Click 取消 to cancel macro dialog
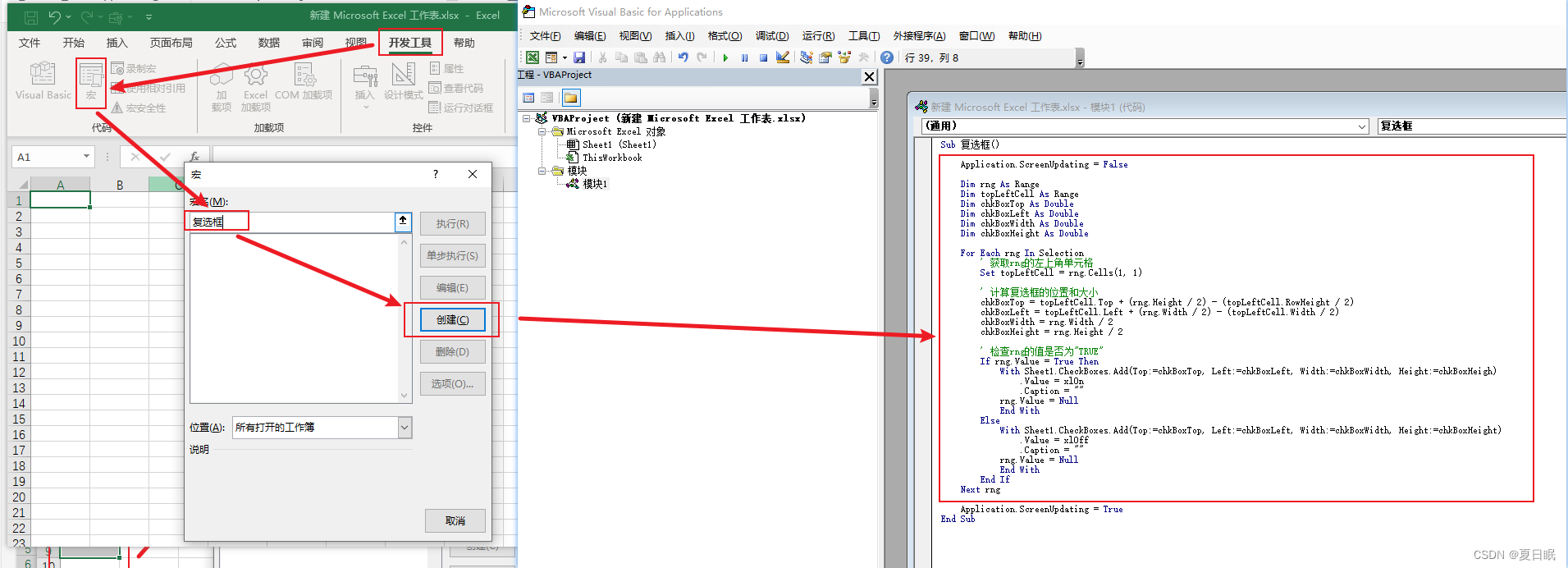1568x568 pixels. click(455, 520)
